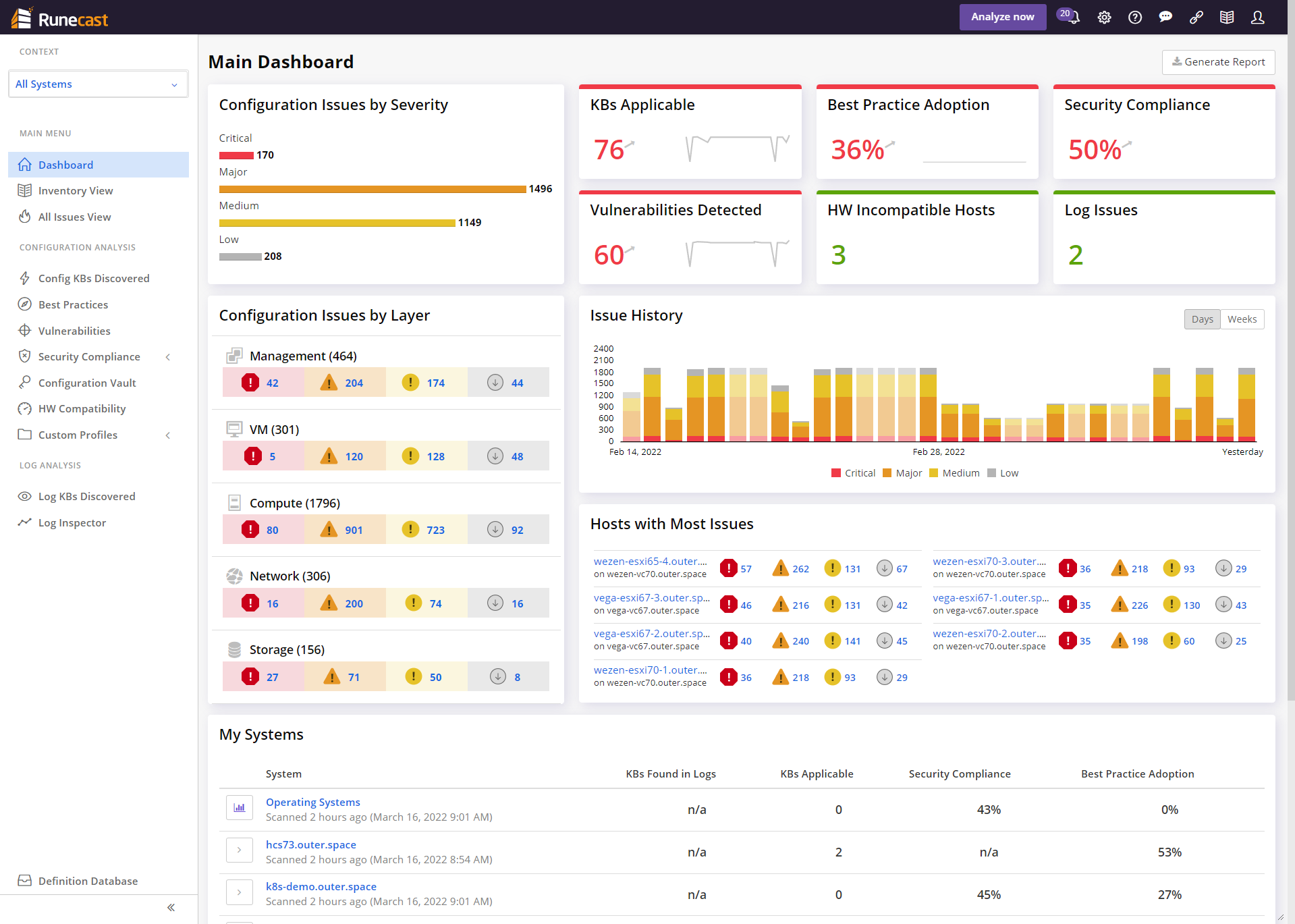Open the wezen-esxi65-4 host link
1295x924 pixels.
650,561
